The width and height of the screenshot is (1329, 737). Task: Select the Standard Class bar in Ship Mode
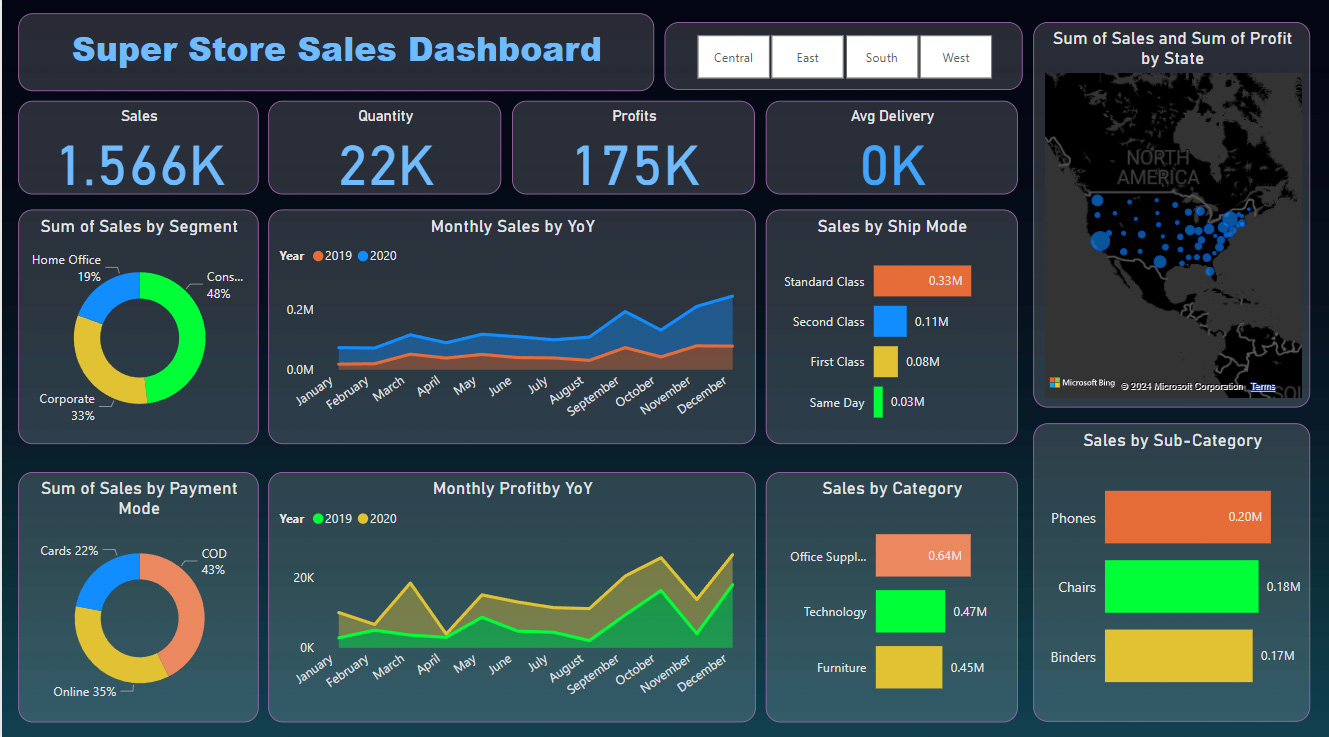921,281
